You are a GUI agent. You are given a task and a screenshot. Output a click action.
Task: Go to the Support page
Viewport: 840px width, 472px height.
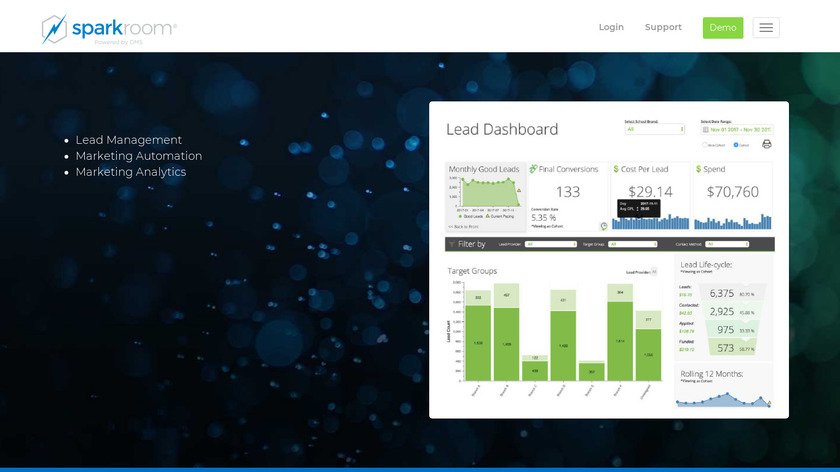tap(663, 27)
